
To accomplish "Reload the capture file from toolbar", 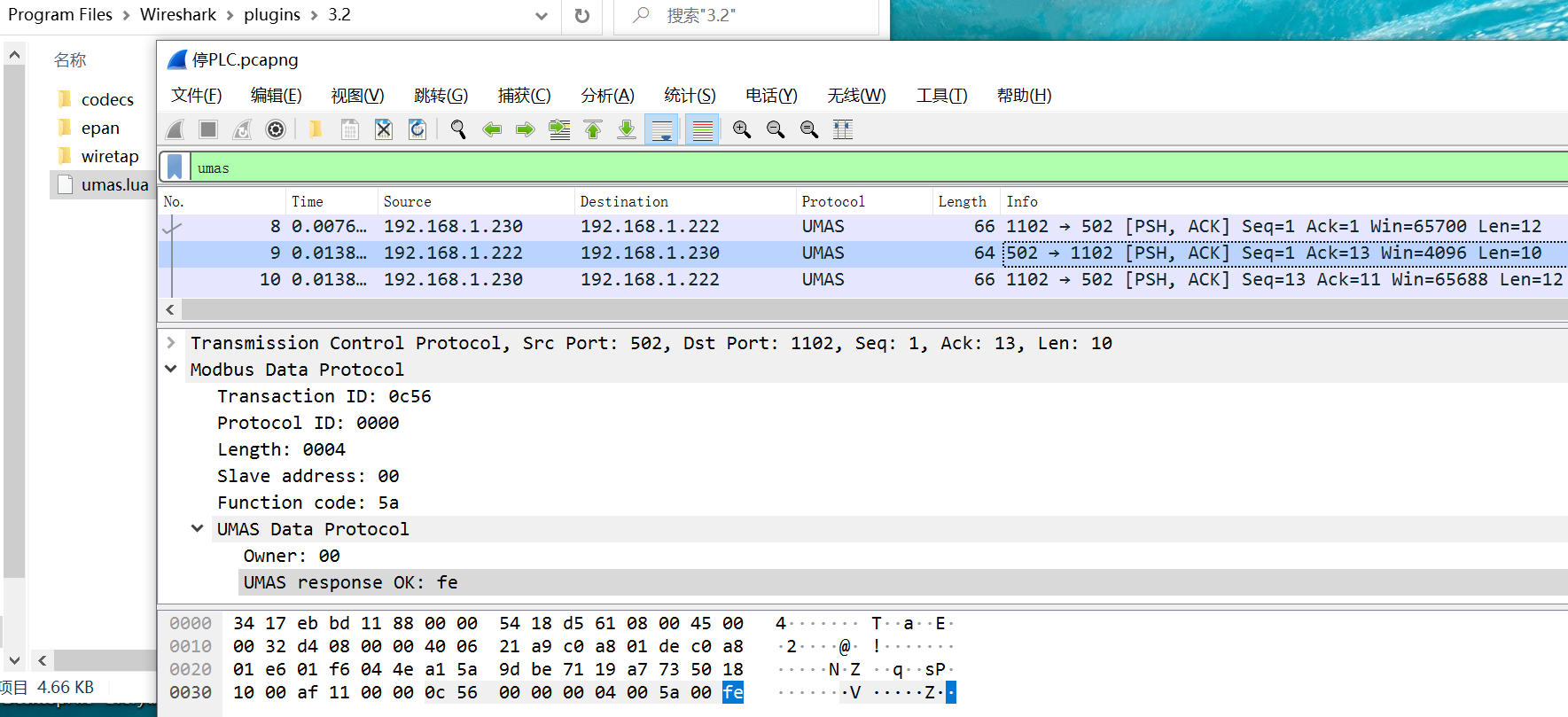I will pyautogui.click(x=417, y=129).
